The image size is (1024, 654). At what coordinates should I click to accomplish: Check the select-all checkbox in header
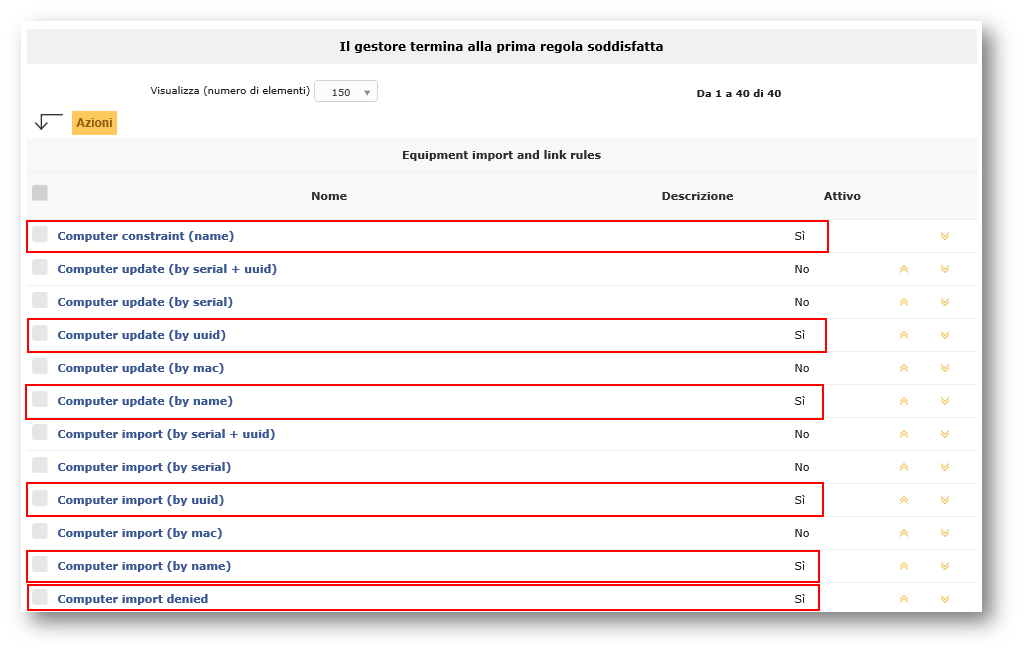40,193
